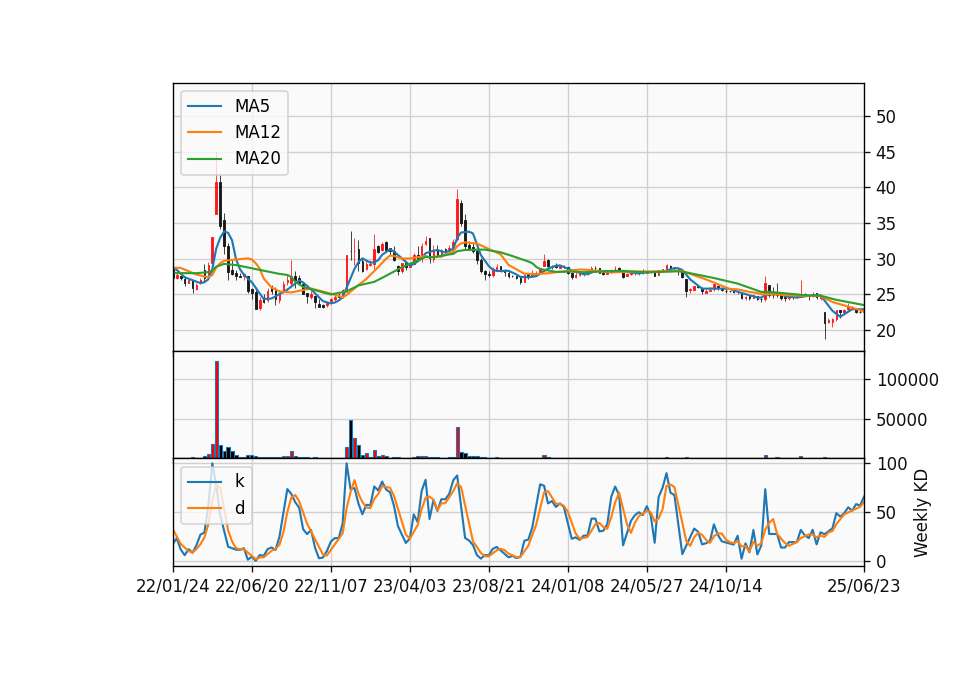Select the 24/05/27 date tick label
Screen dimensions: 960x690
647,586
